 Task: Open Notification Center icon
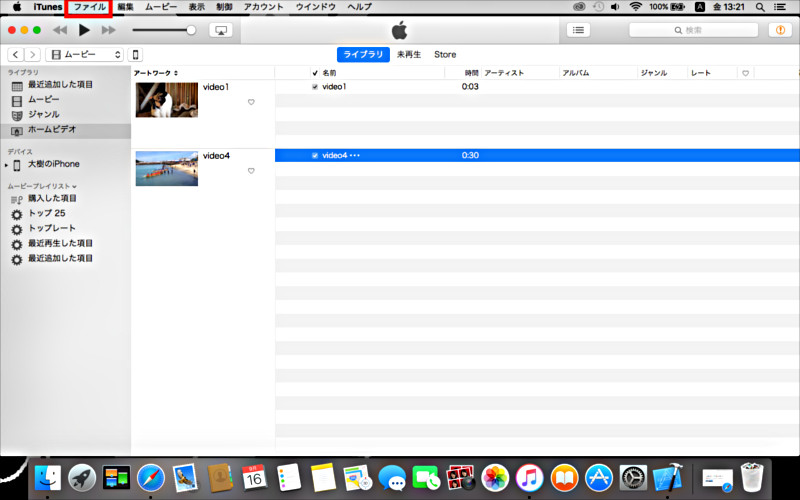(x=780, y=7)
